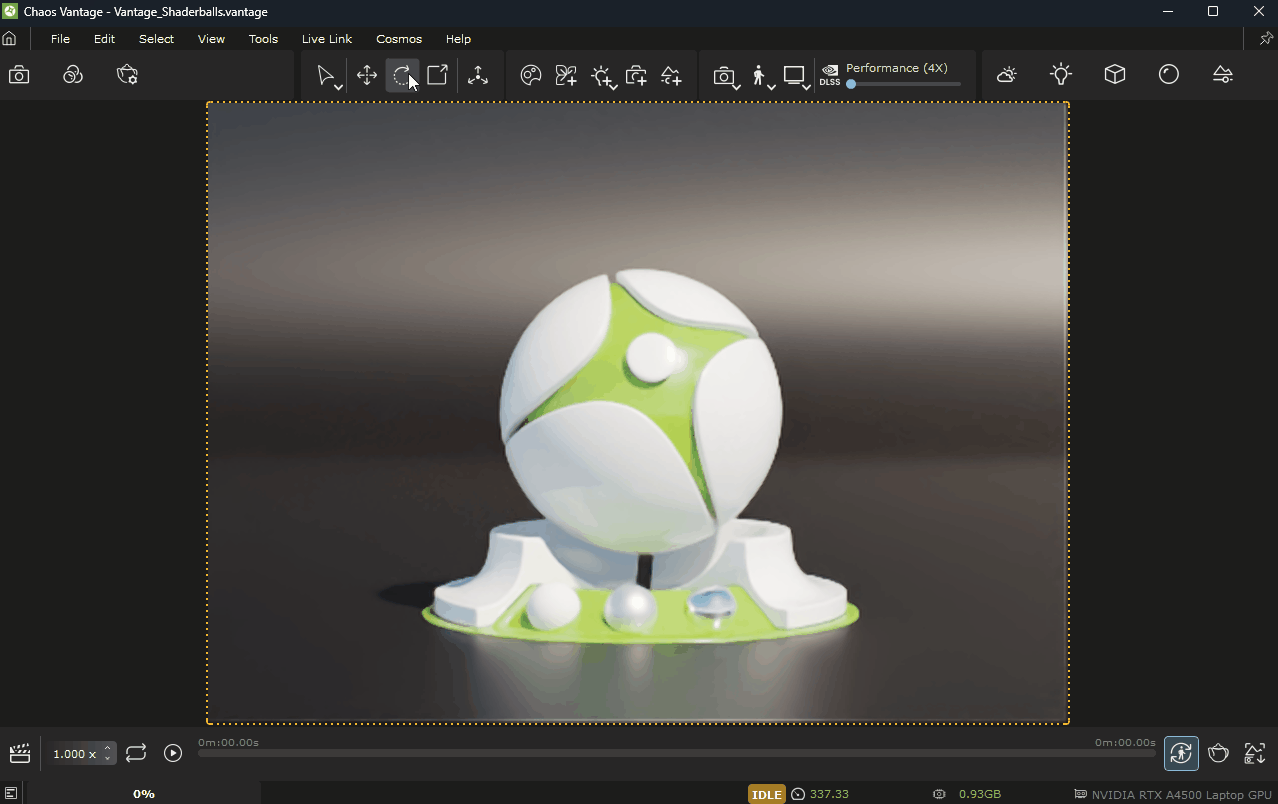
Task: Click the teapot icon in bottom bar
Action: point(1218,753)
